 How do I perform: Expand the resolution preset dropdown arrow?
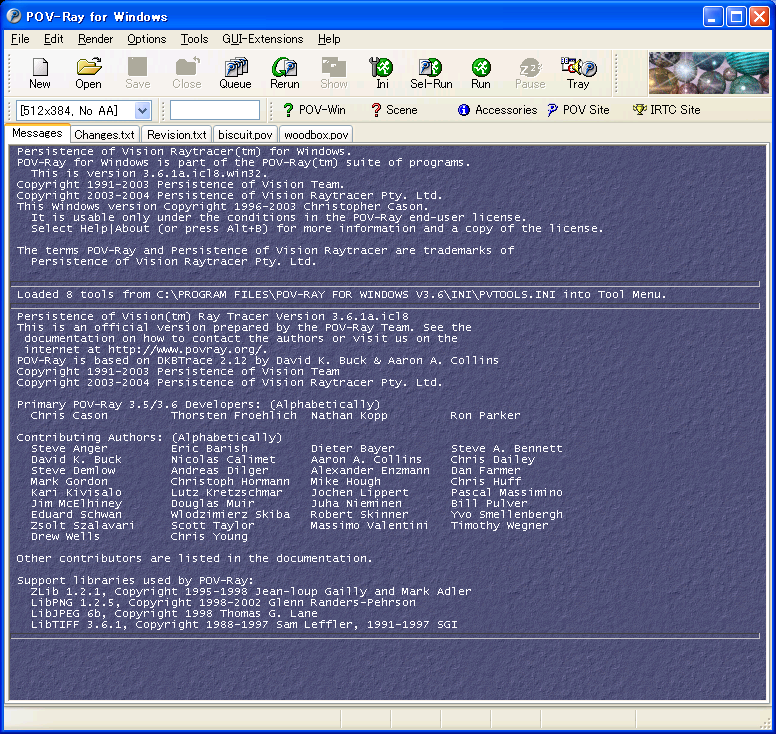coord(143,110)
